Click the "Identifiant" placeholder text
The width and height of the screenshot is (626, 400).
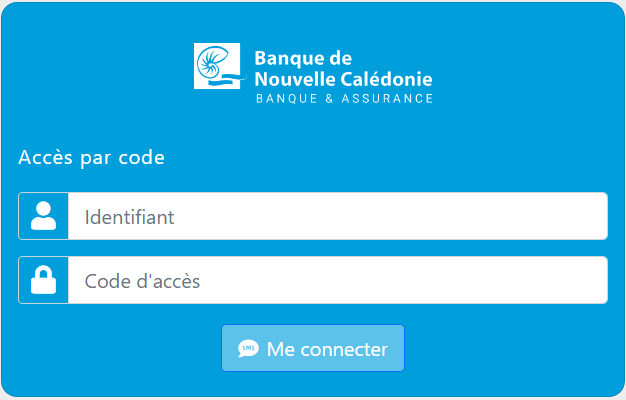(x=130, y=217)
